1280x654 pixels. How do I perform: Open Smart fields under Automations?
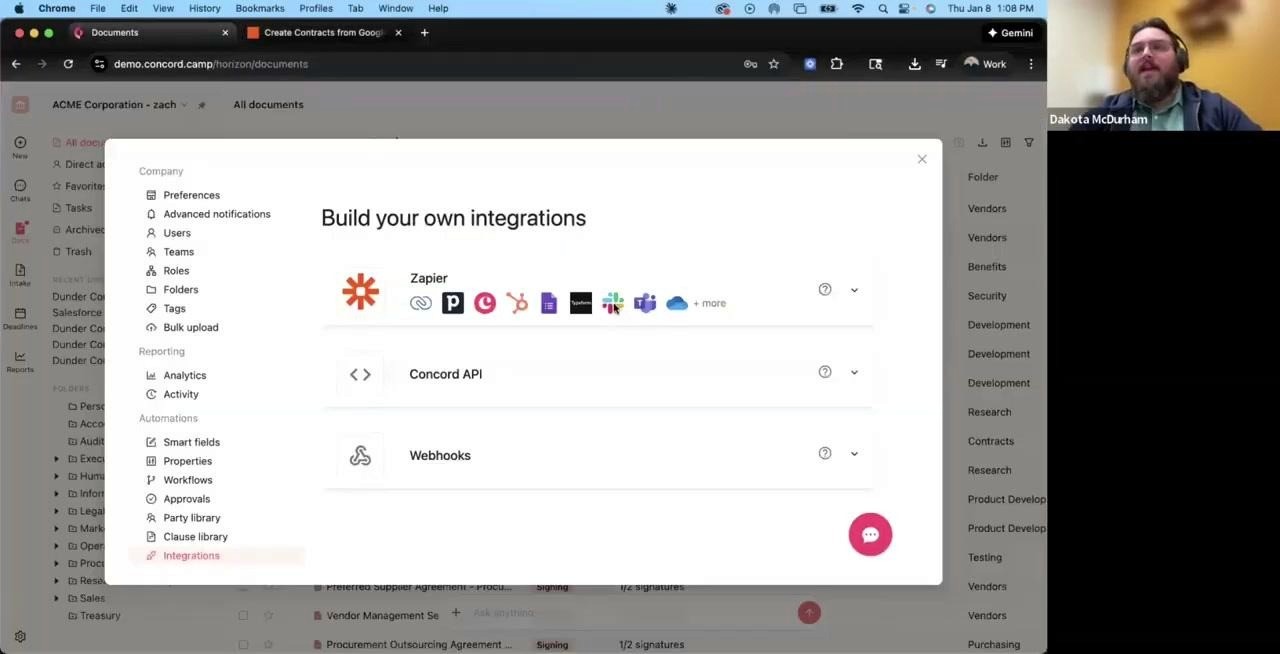pos(191,442)
